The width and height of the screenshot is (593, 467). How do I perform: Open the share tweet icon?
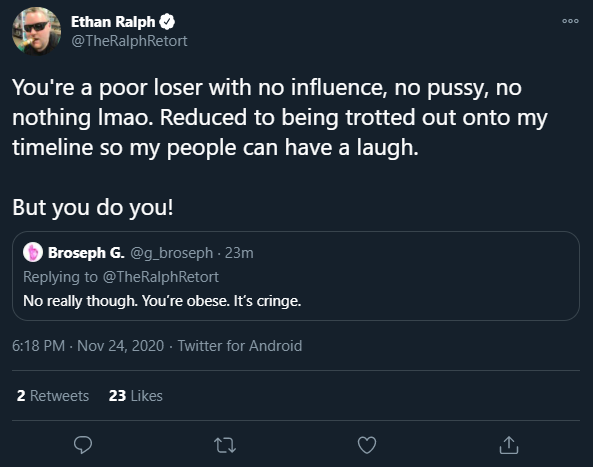point(509,445)
